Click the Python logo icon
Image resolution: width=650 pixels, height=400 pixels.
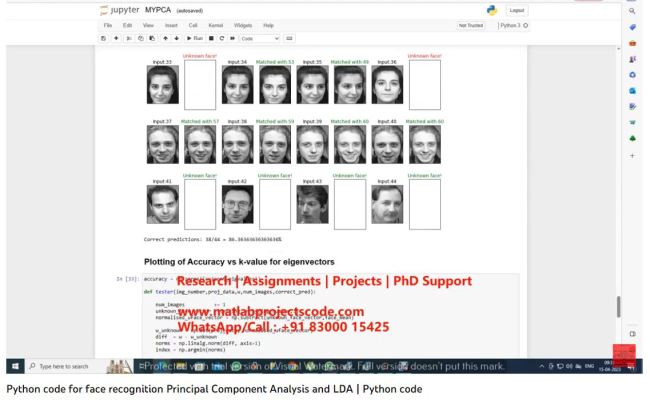point(492,10)
